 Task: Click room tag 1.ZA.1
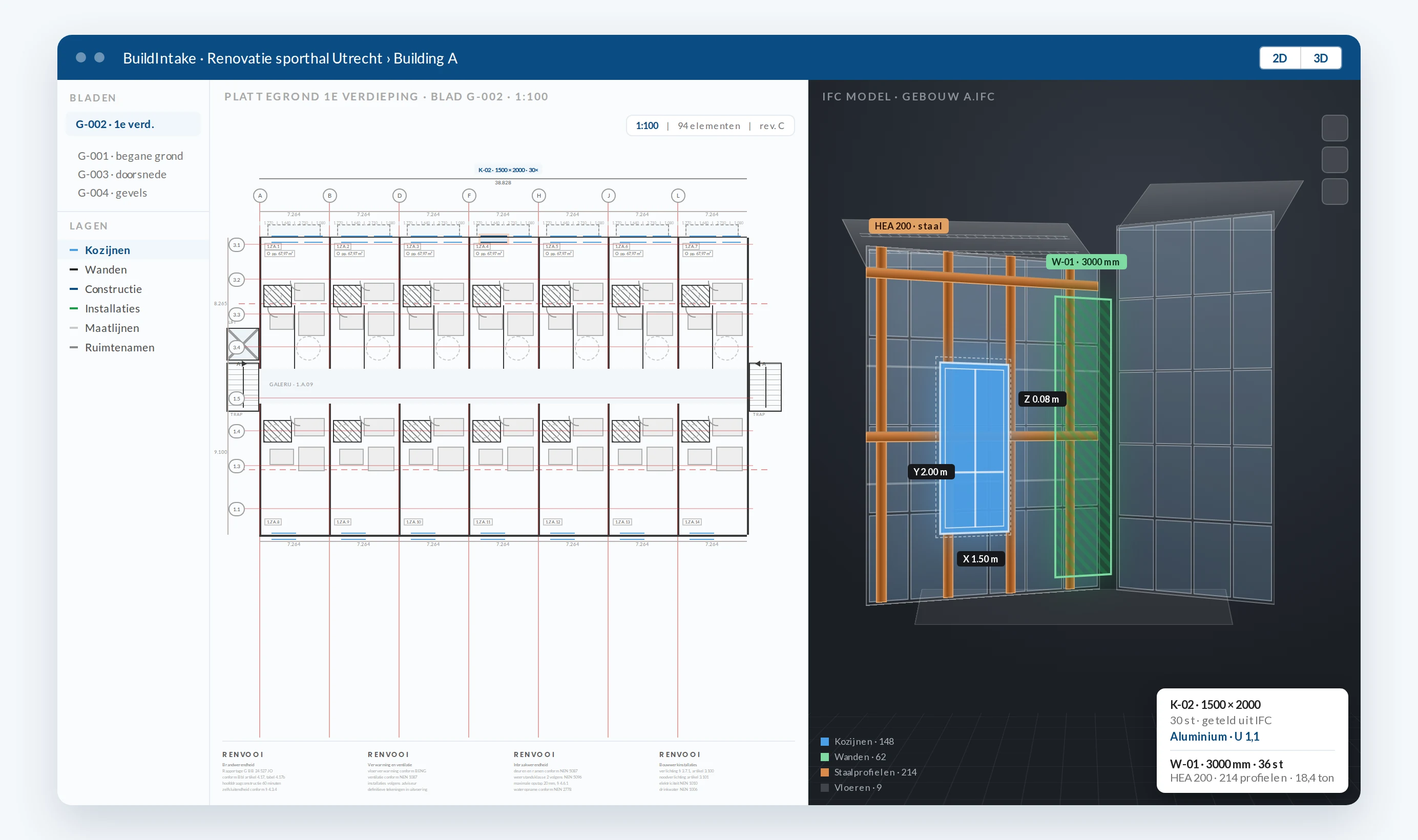(x=274, y=246)
